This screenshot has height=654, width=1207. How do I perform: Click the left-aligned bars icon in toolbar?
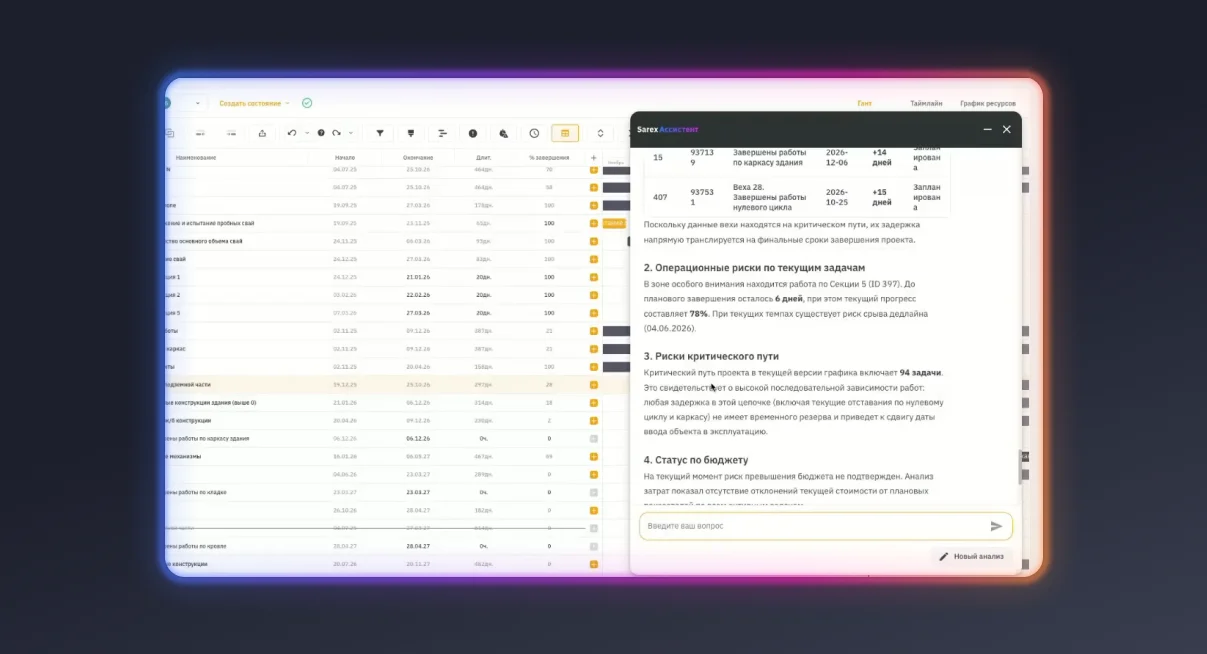(442, 133)
